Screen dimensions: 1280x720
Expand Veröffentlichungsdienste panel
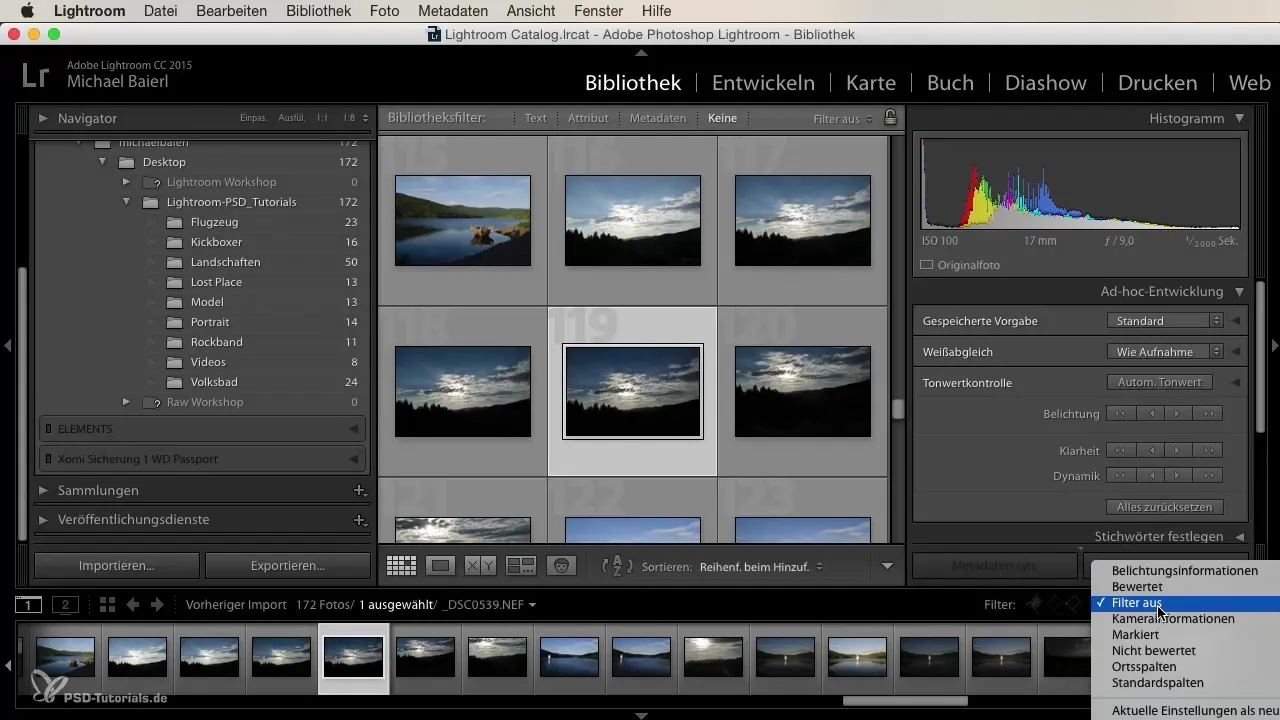43,521
